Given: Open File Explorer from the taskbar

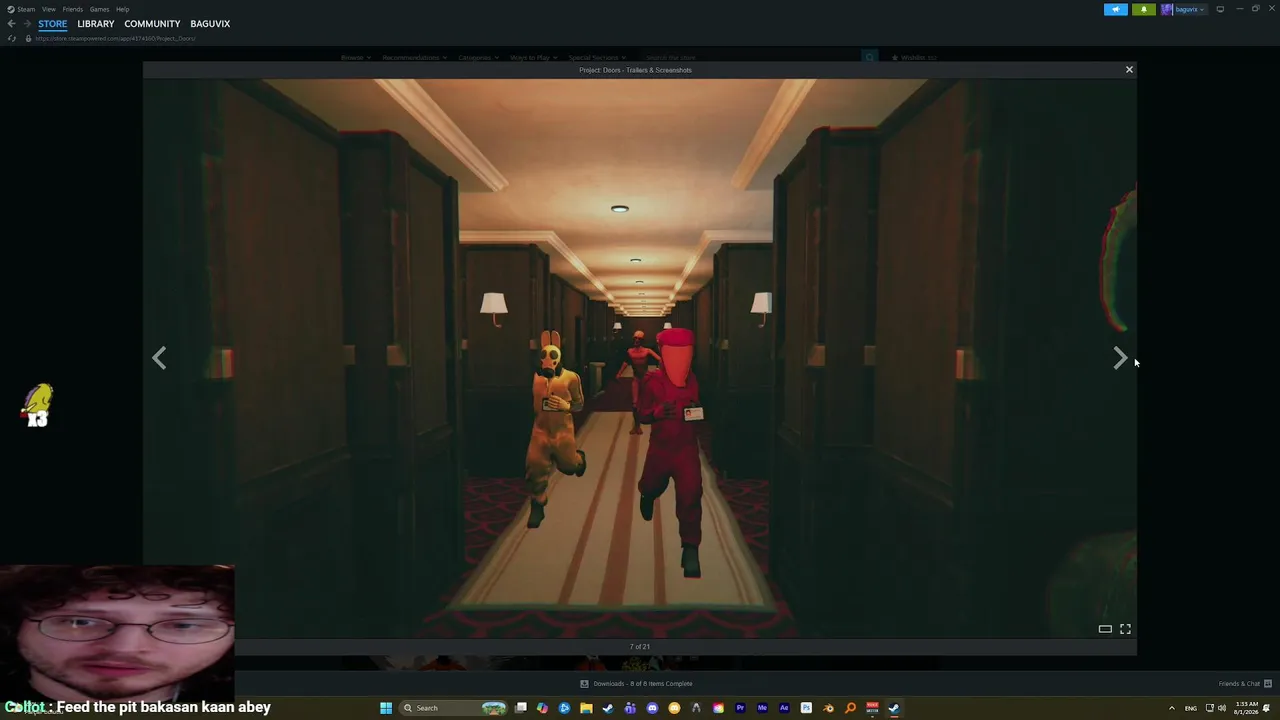Looking at the screenshot, I should point(586,708).
